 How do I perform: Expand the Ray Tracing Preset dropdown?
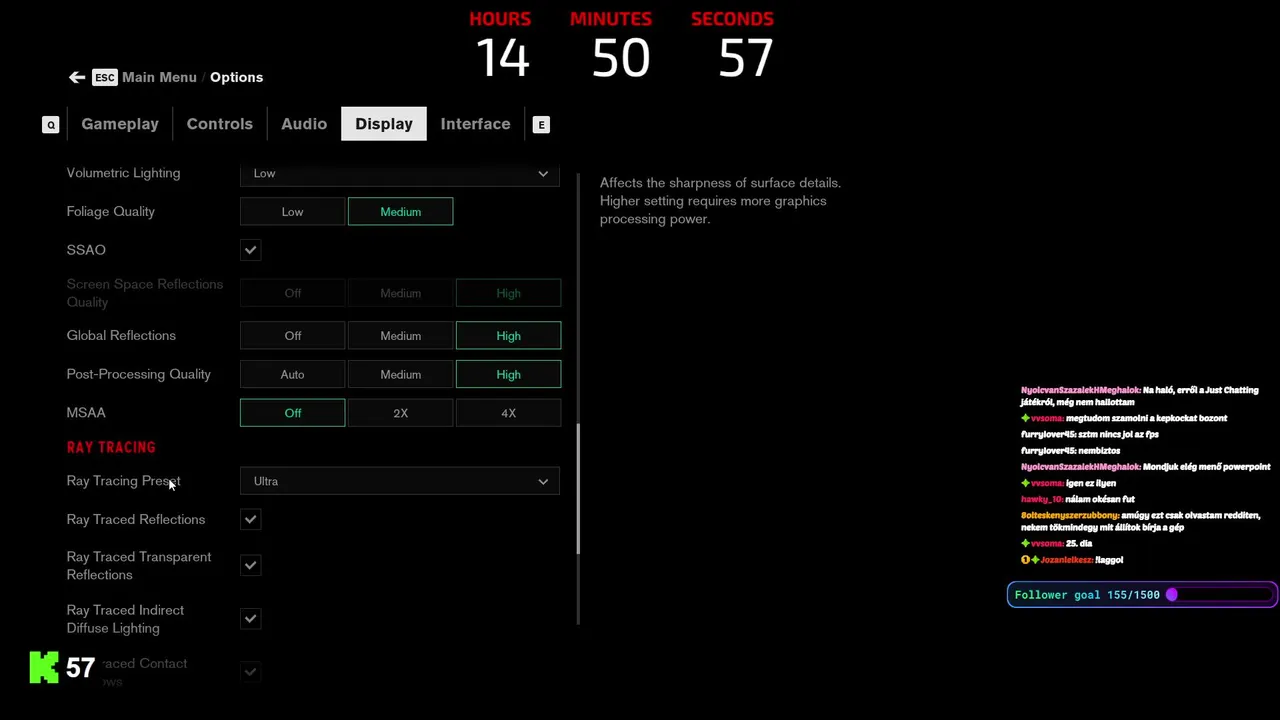[x=400, y=482]
